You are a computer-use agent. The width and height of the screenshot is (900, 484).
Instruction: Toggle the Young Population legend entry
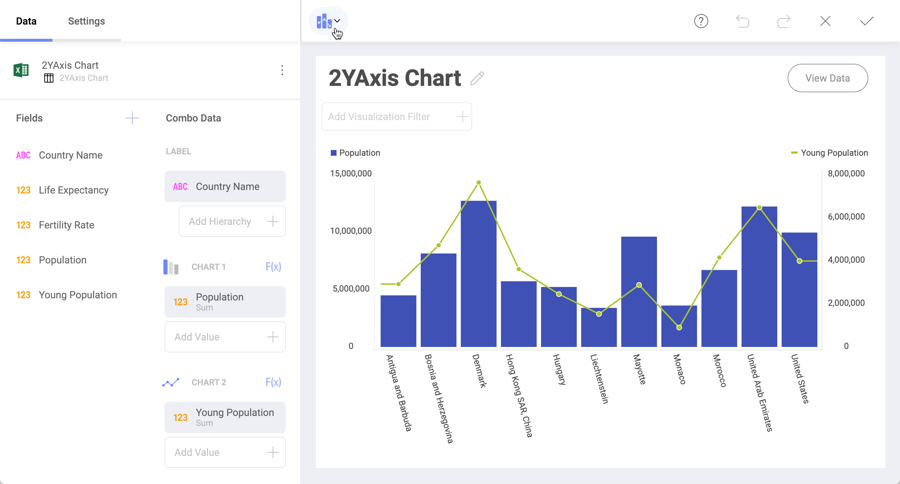tap(829, 153)
